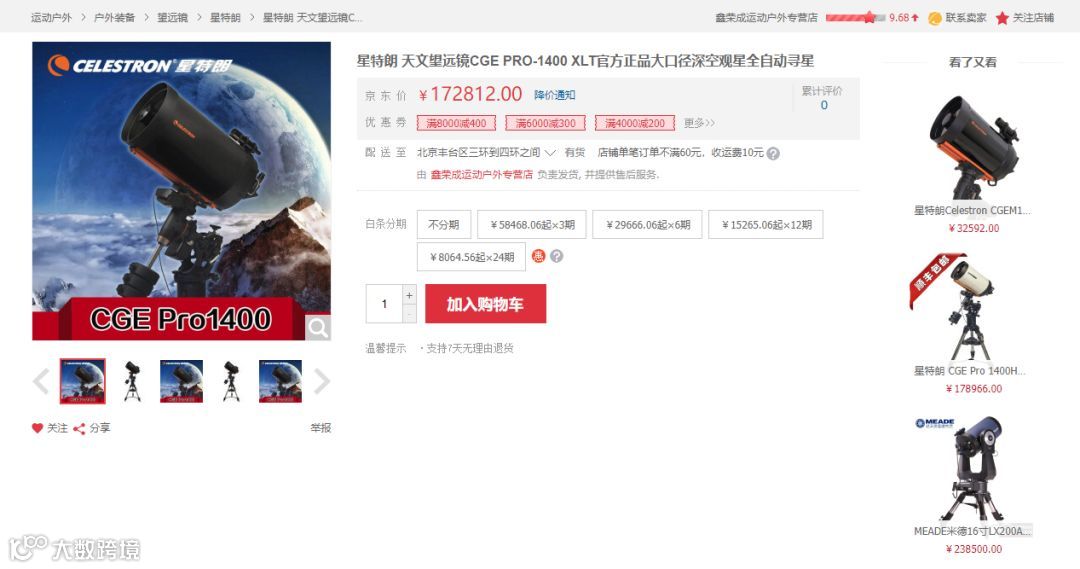
Task: Claim the 满8000减400 coupon
Action: (x=456, y=123)
